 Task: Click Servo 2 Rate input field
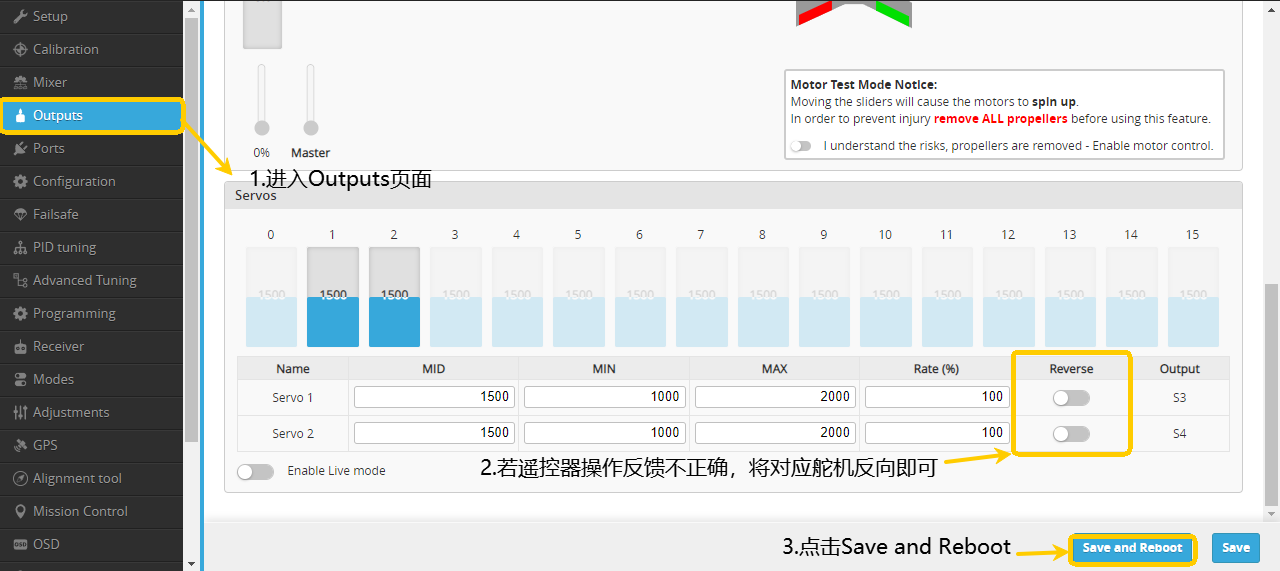point(936,433)
